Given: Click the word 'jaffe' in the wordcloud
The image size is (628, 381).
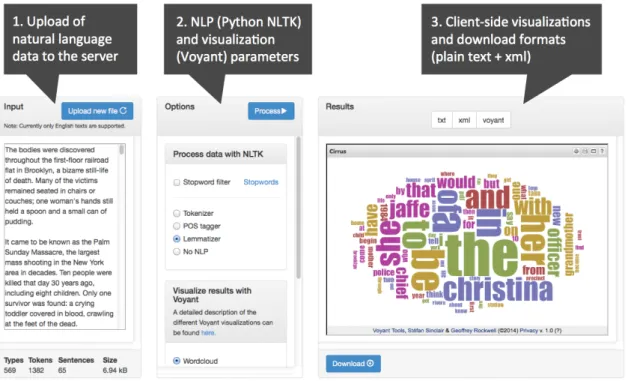Looking at the screenshot, I should click(x=409, y=209).
